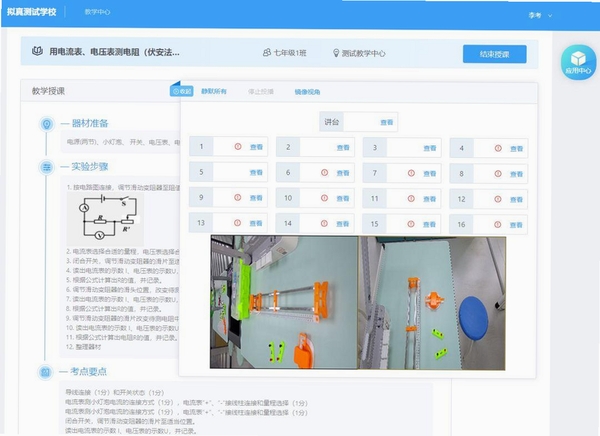Viewport: 600px width, 436px height.
Task: Click 查看 for station 2
Action: (343, 147)
